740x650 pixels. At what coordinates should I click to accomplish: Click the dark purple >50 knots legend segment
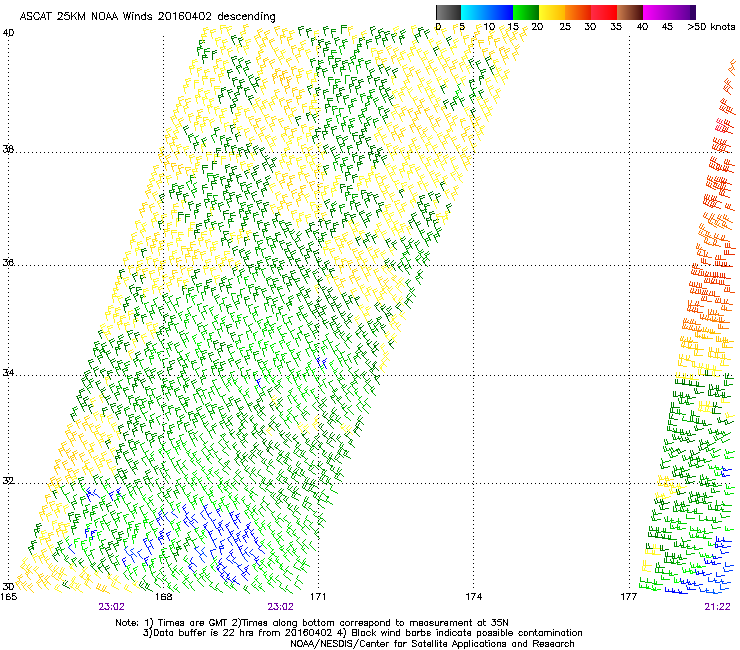(x=693, y=12)
